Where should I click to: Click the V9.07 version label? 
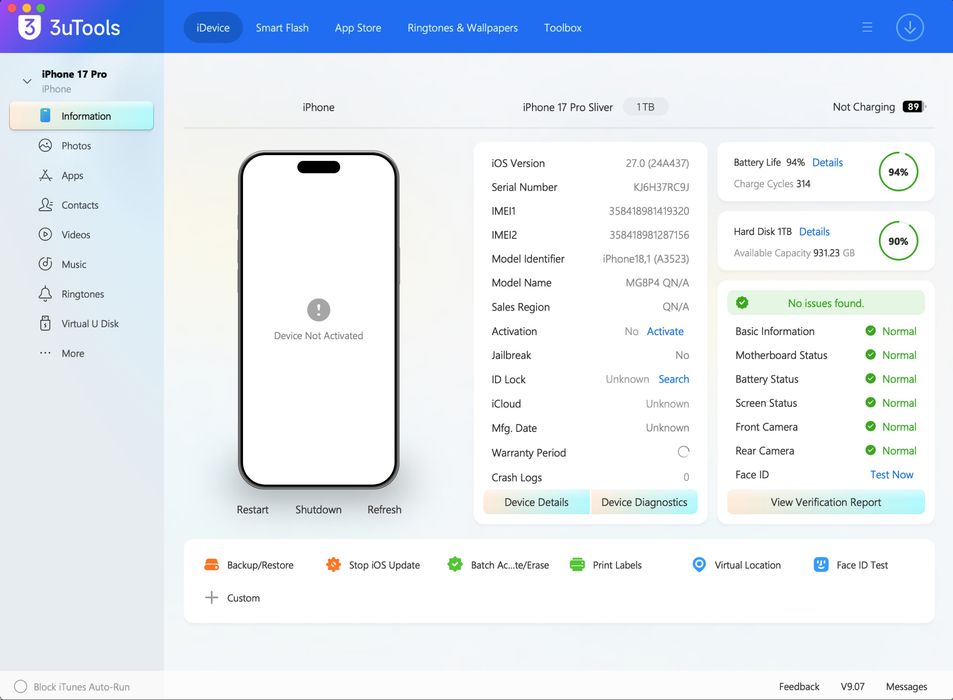point(852,686)
